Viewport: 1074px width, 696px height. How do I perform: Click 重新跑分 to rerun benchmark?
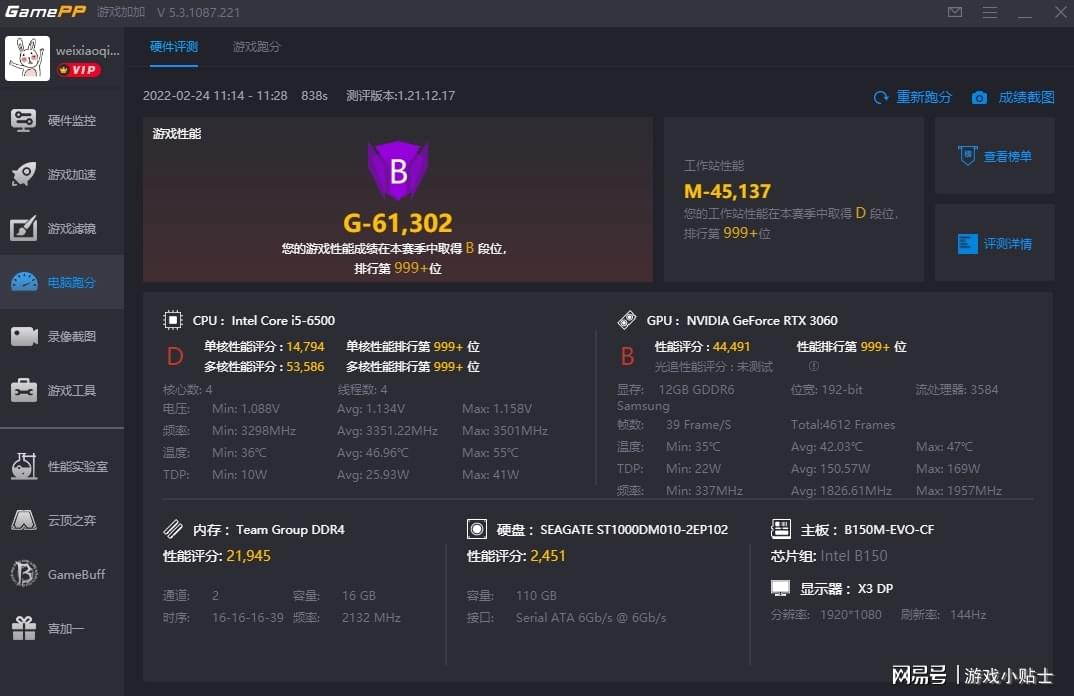tap(924, 97)
